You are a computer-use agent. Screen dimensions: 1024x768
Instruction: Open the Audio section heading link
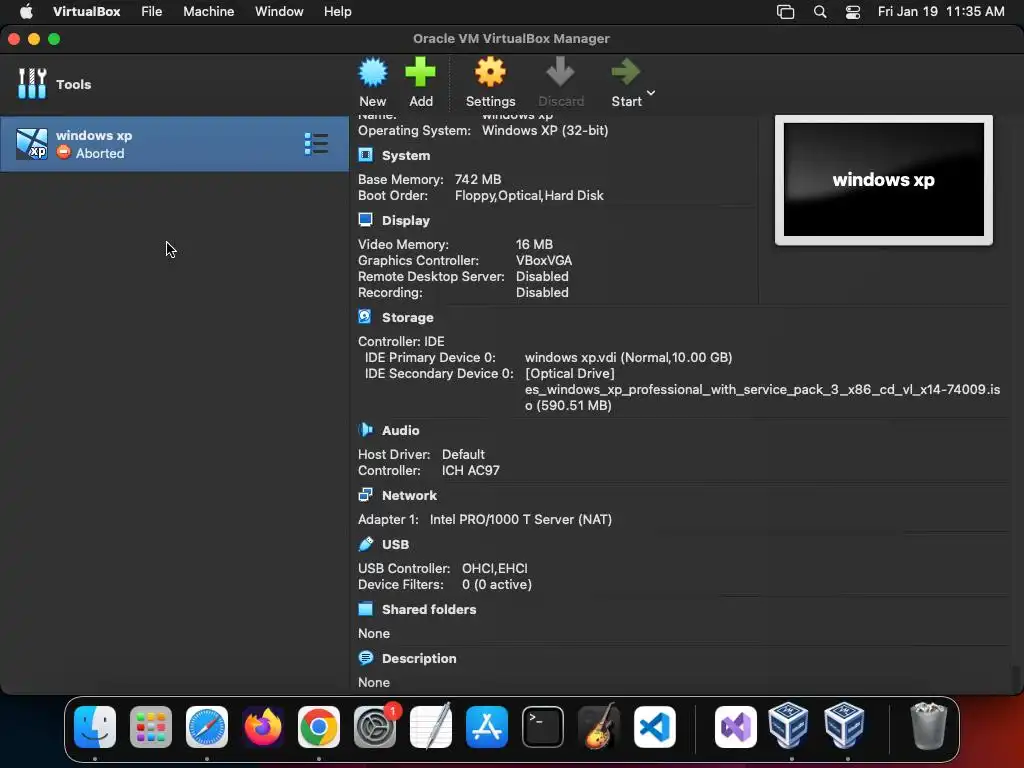tap(400, 430)
